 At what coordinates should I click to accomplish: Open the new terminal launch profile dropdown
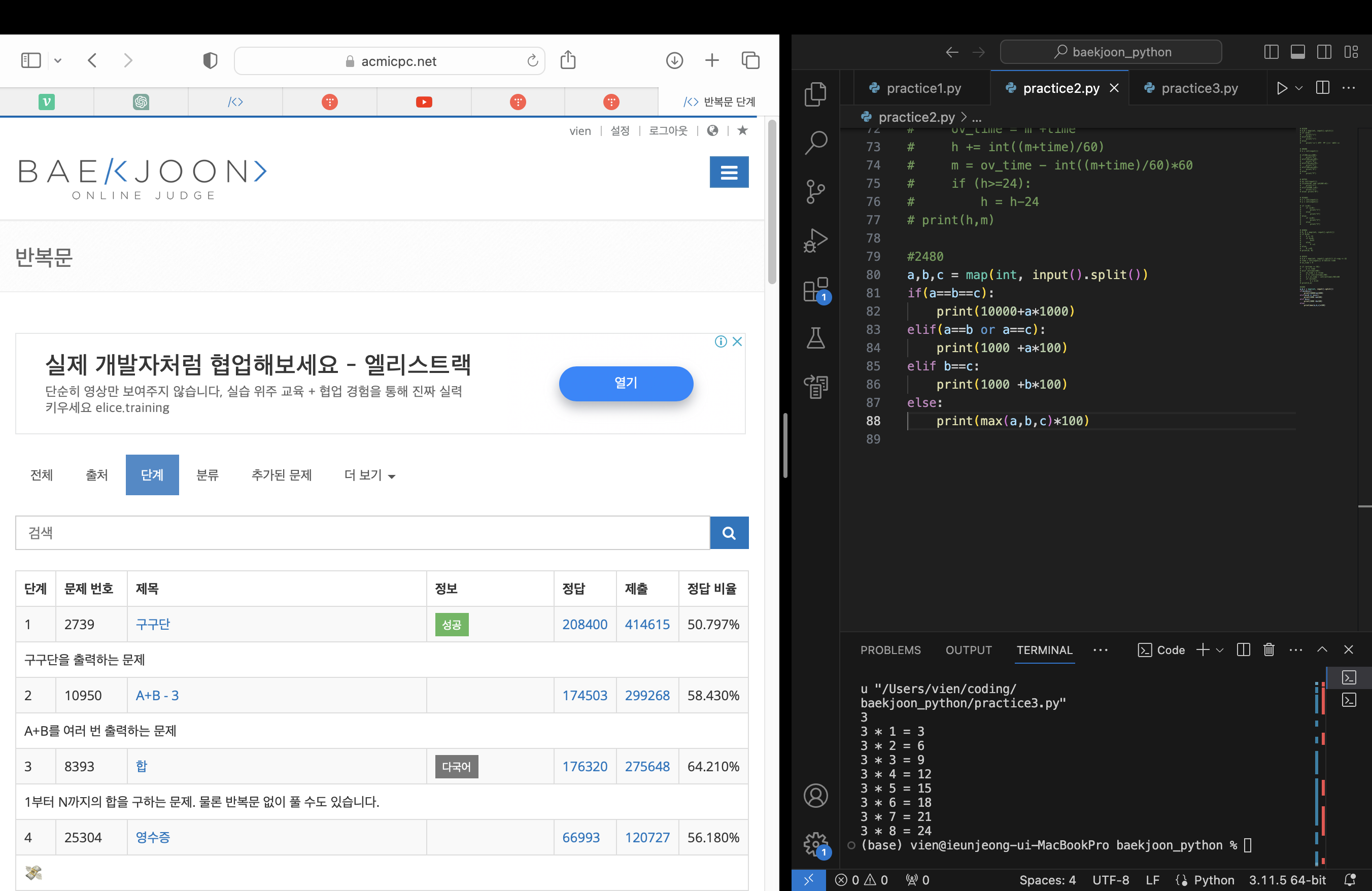coord(1220,650)
